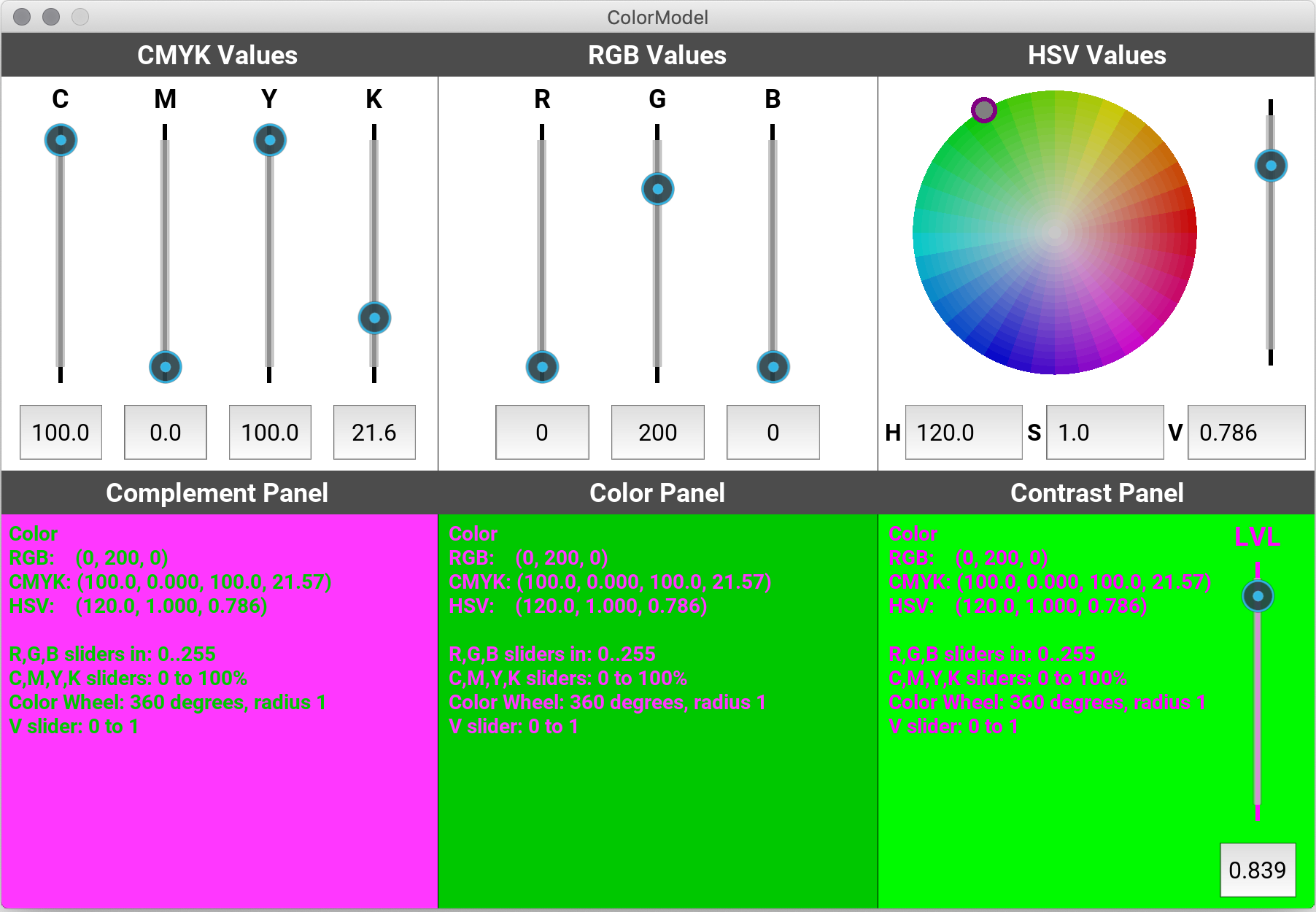Viewport: 1316px width, 912px height.
Task: Click the HSV value (V) slider knob
Action: (1271, 166)
